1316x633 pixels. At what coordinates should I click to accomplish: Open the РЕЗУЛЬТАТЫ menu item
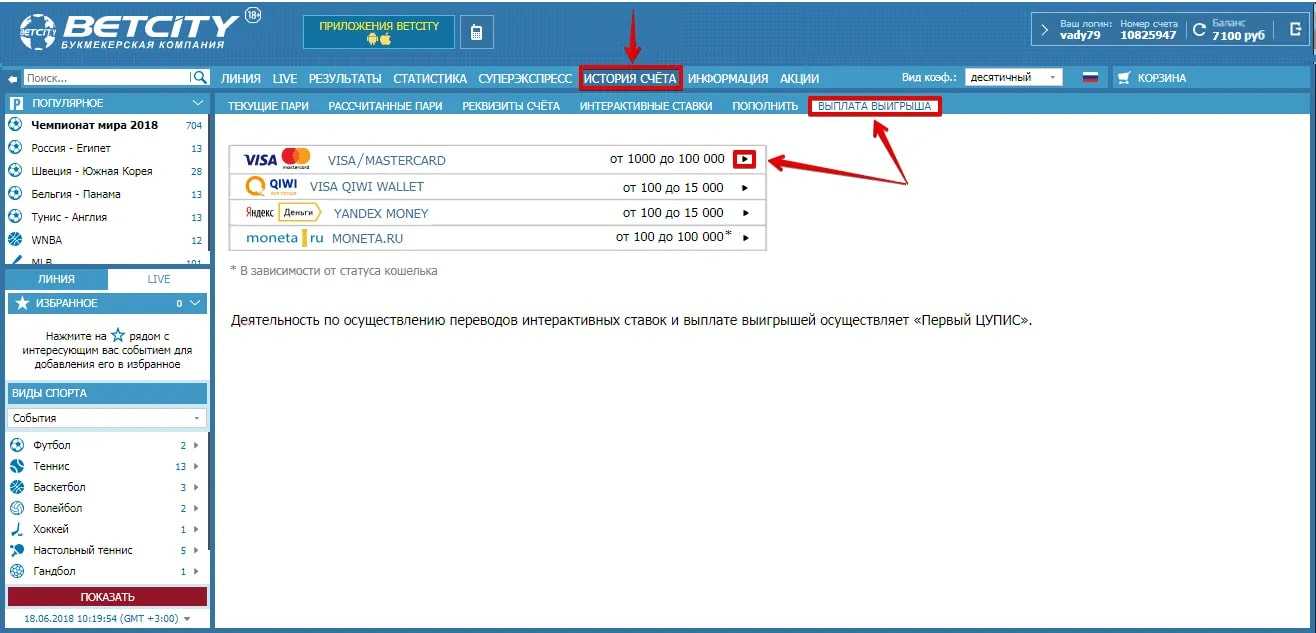(345, 78)
